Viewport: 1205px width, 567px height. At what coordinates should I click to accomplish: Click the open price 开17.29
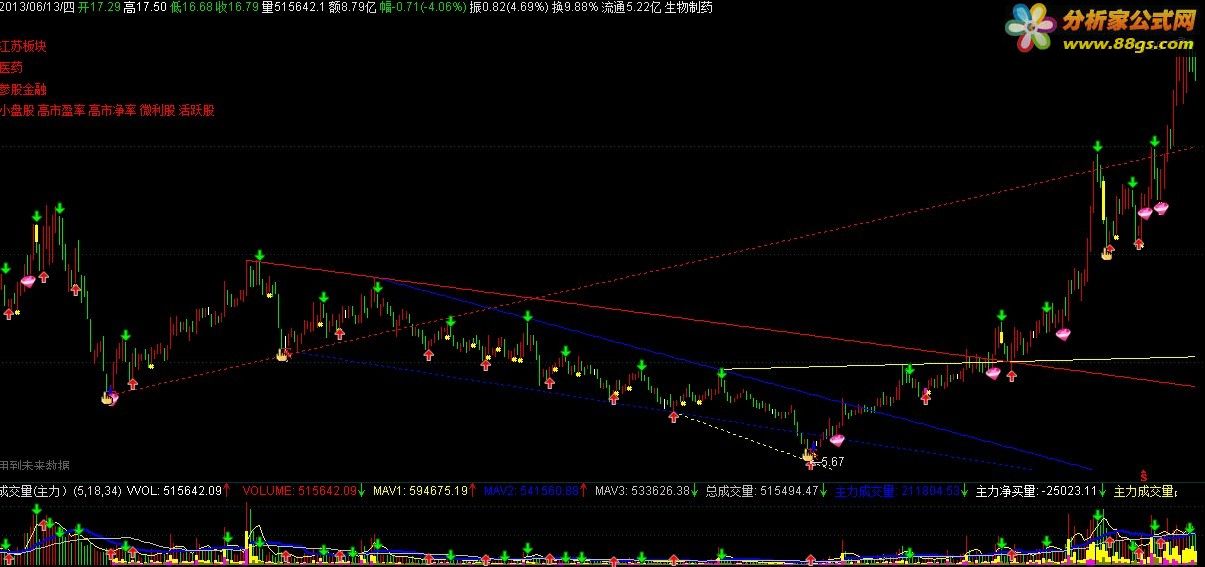(x=99, y=7)
